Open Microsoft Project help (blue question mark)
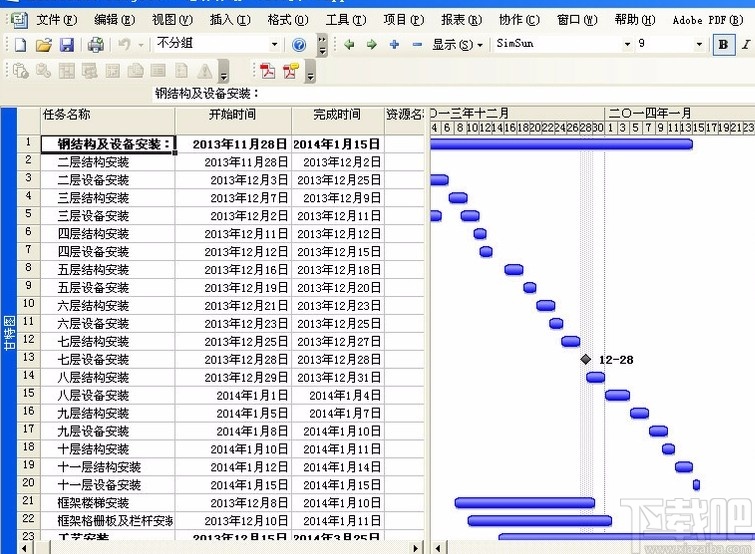 click(x=299, y=45)
